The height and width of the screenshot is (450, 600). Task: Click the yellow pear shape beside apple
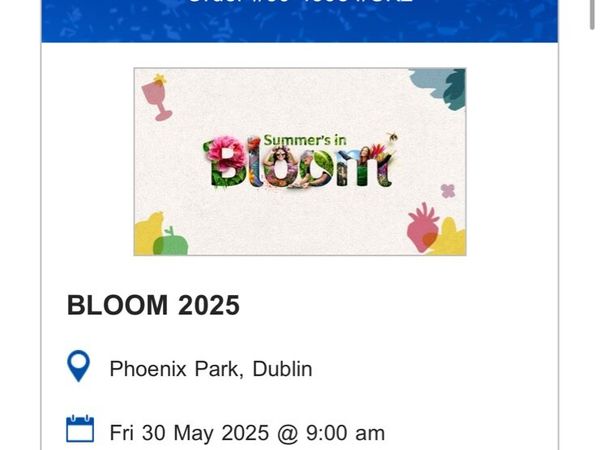pyautogui.click(x=149, y=233)
